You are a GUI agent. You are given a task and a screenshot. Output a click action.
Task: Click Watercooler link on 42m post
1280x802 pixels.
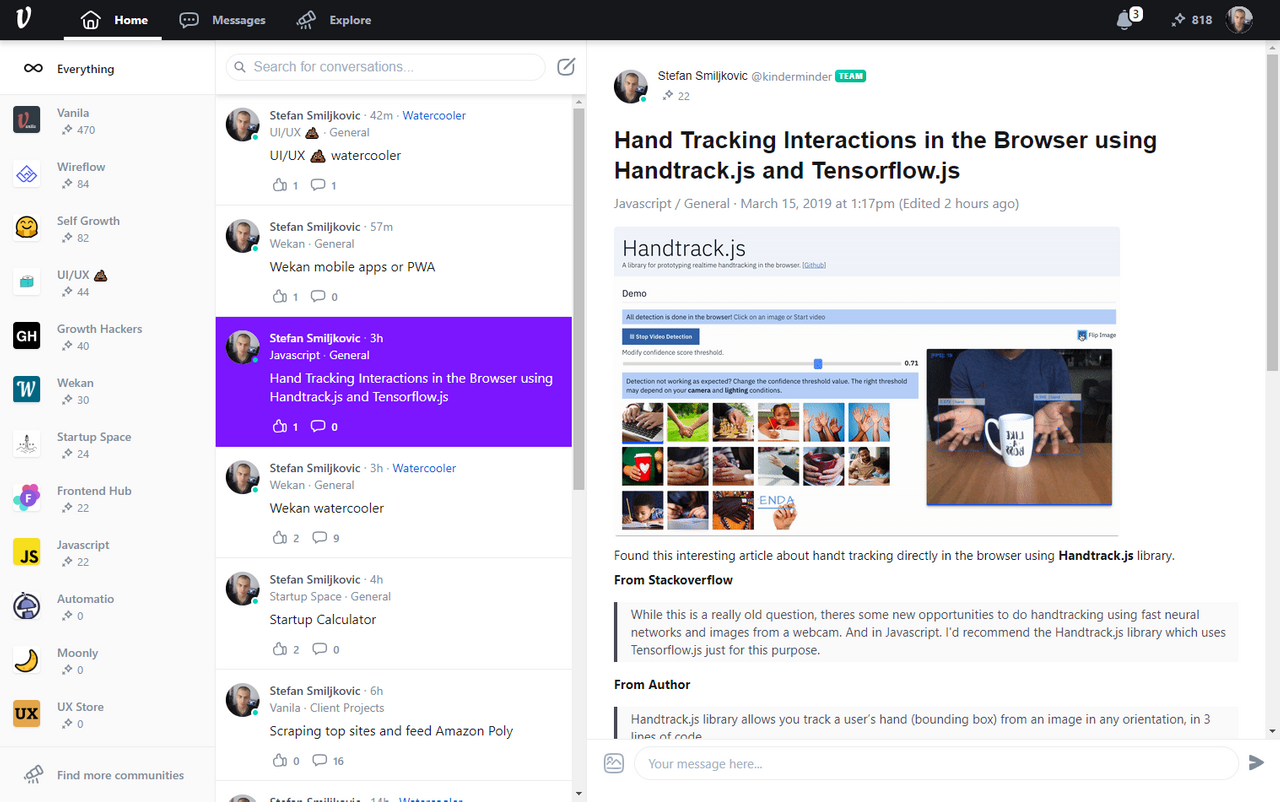click(x=434, y=116)
